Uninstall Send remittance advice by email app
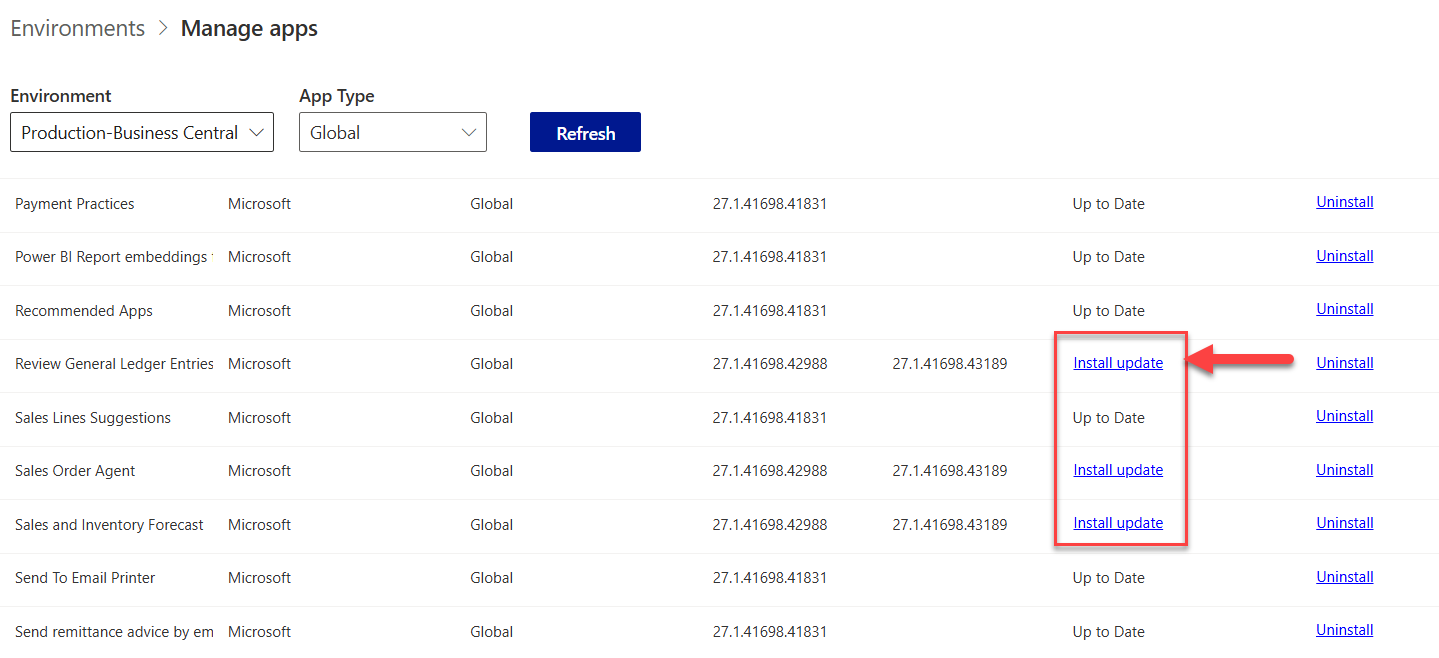Viewport: 1439px width, 658px height. (x=1344, y=630)
